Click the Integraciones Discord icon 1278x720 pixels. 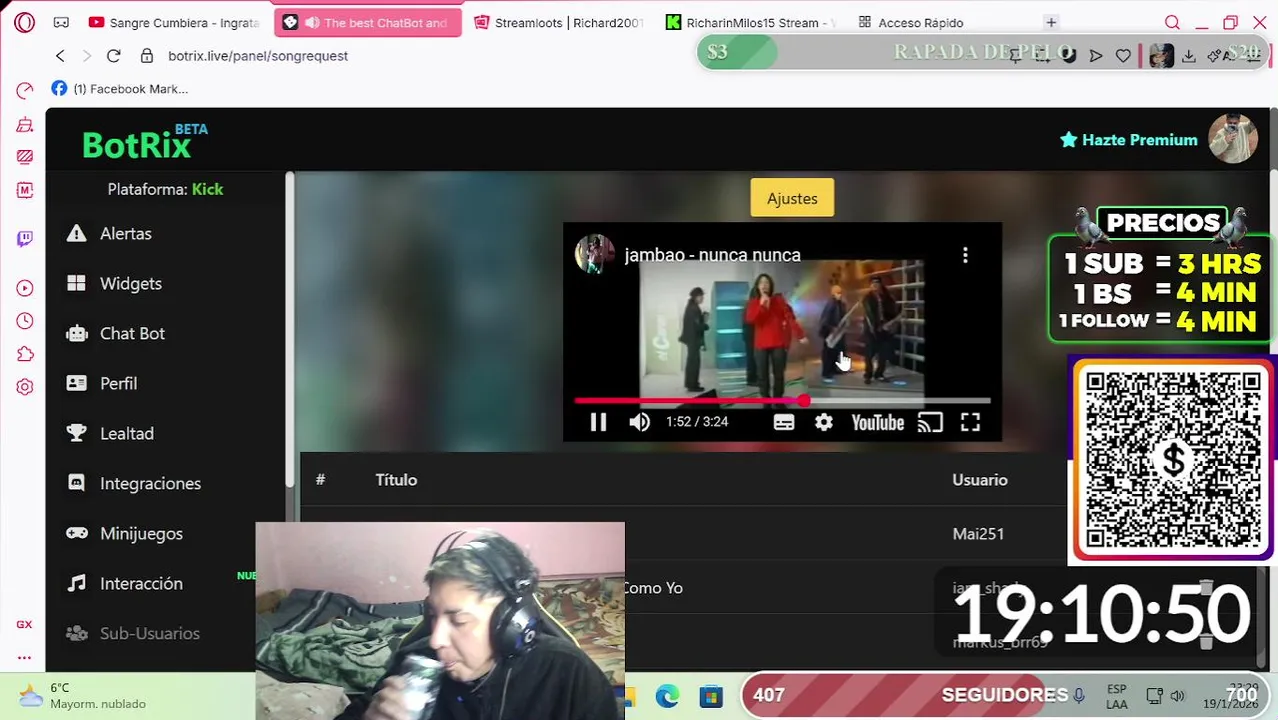[76, 483]
